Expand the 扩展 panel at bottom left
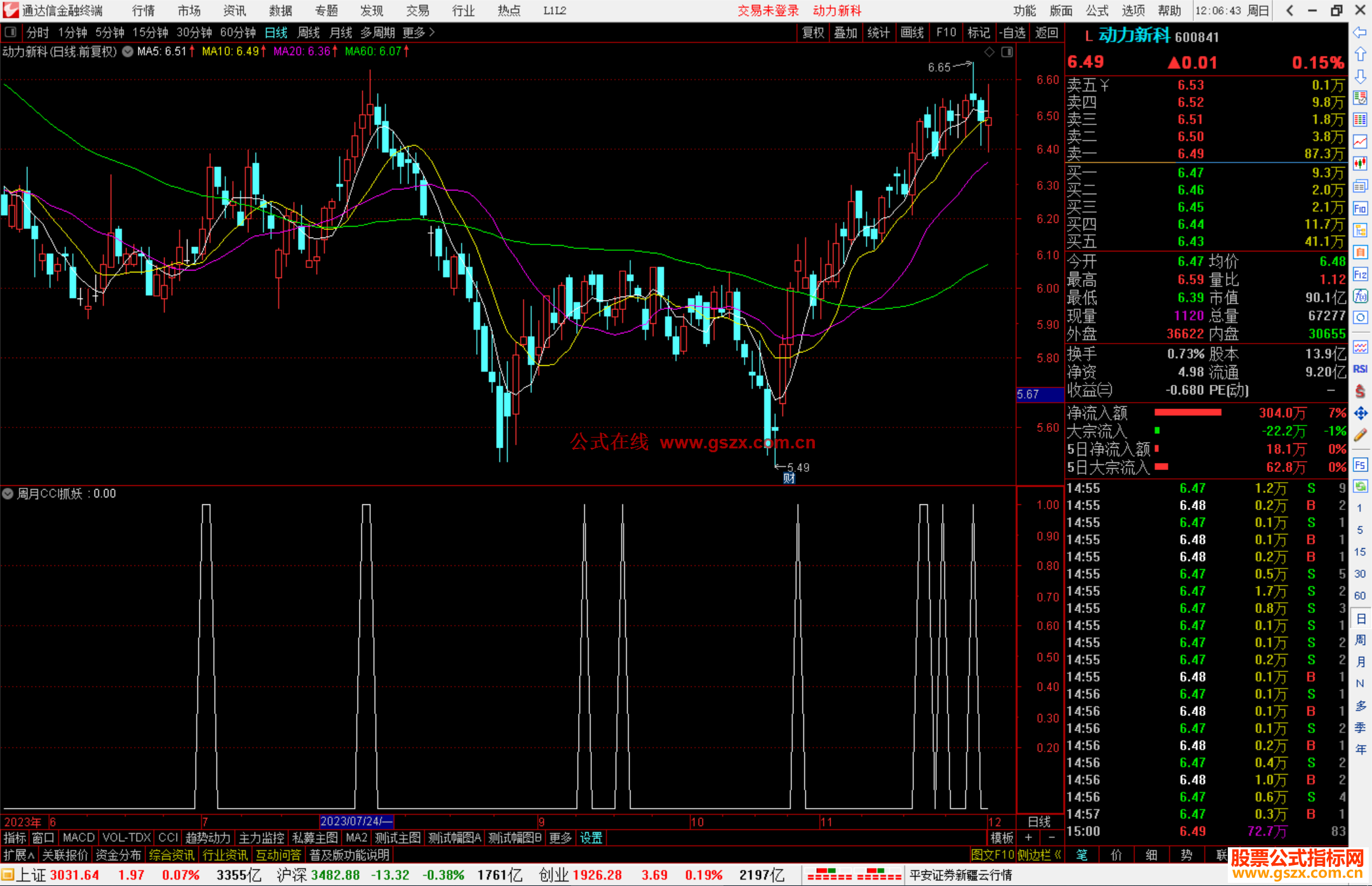This screenshot has width=1372, height=886. [x=18, y=855]
